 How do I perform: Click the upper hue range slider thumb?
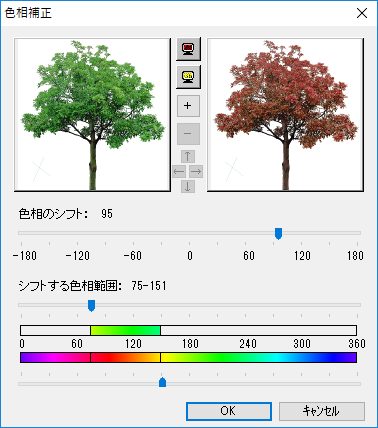tap(91, 306)
